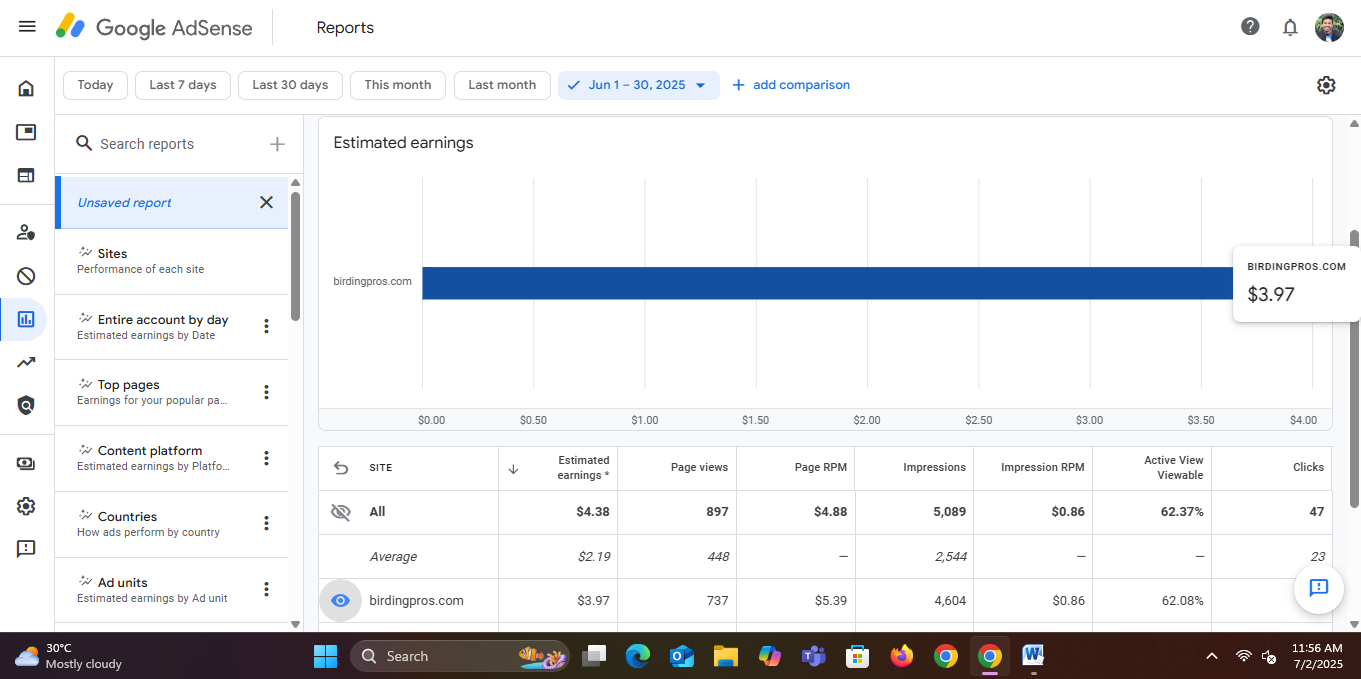The image size is (1361, 679).
Task: Click the birdingpros.com earnings bar
Action: tap(827, 283)
